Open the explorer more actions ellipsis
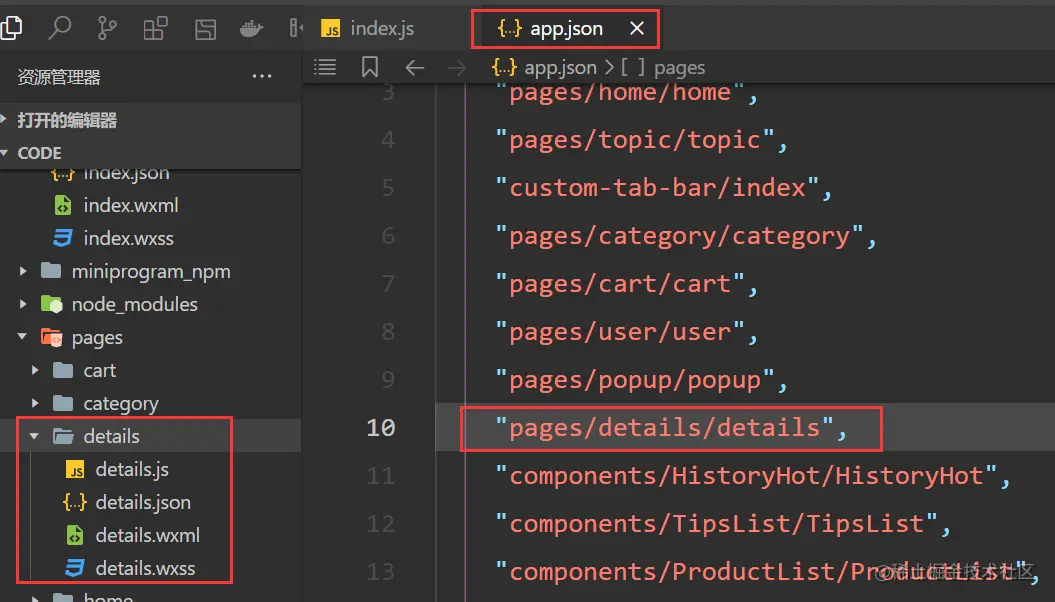Screen dimensions: 1055x602 pyautogui.click(x=262, y=77)
